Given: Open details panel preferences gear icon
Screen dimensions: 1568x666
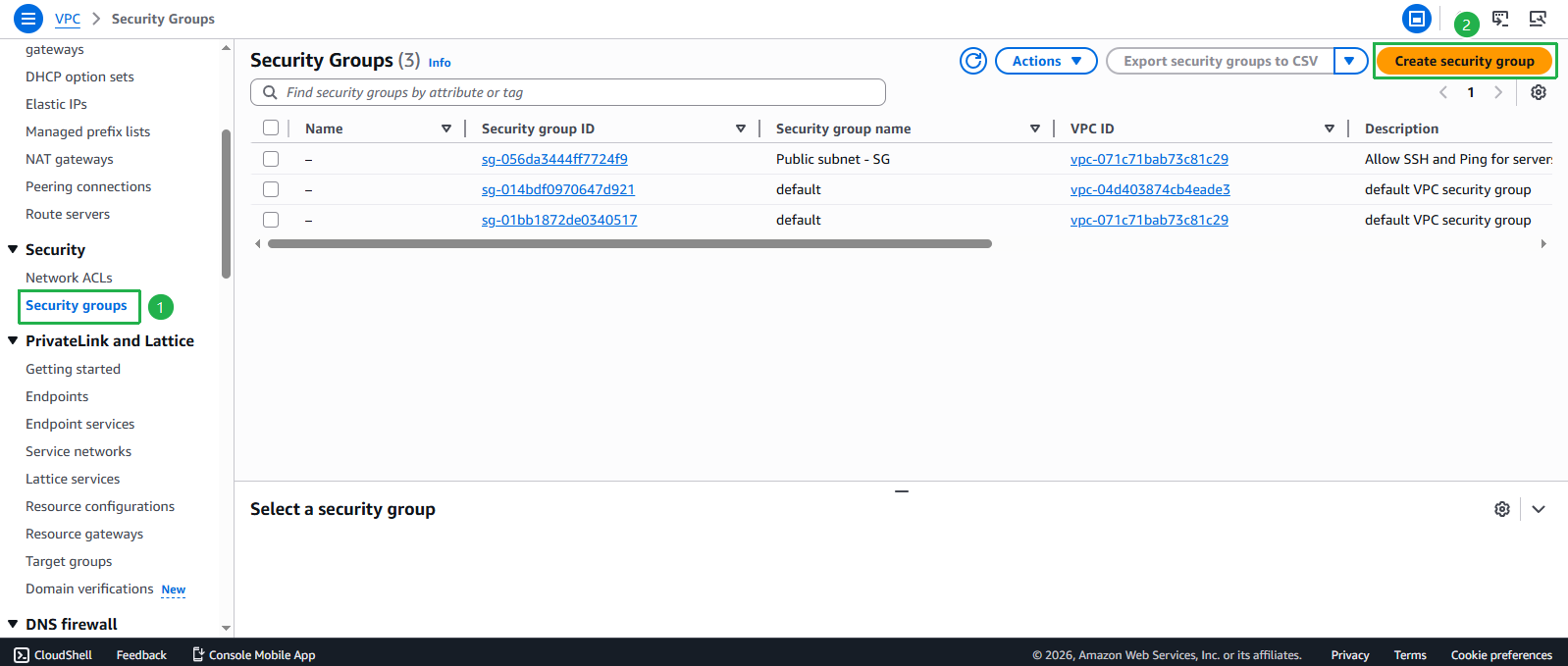Looking at the screenshot, I should pyautogui.click(x=1502, y=509).
